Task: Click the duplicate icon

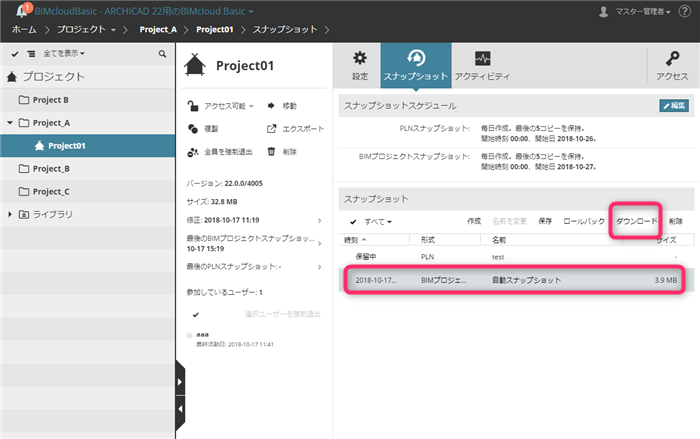Action: click(x=193, y=129)
